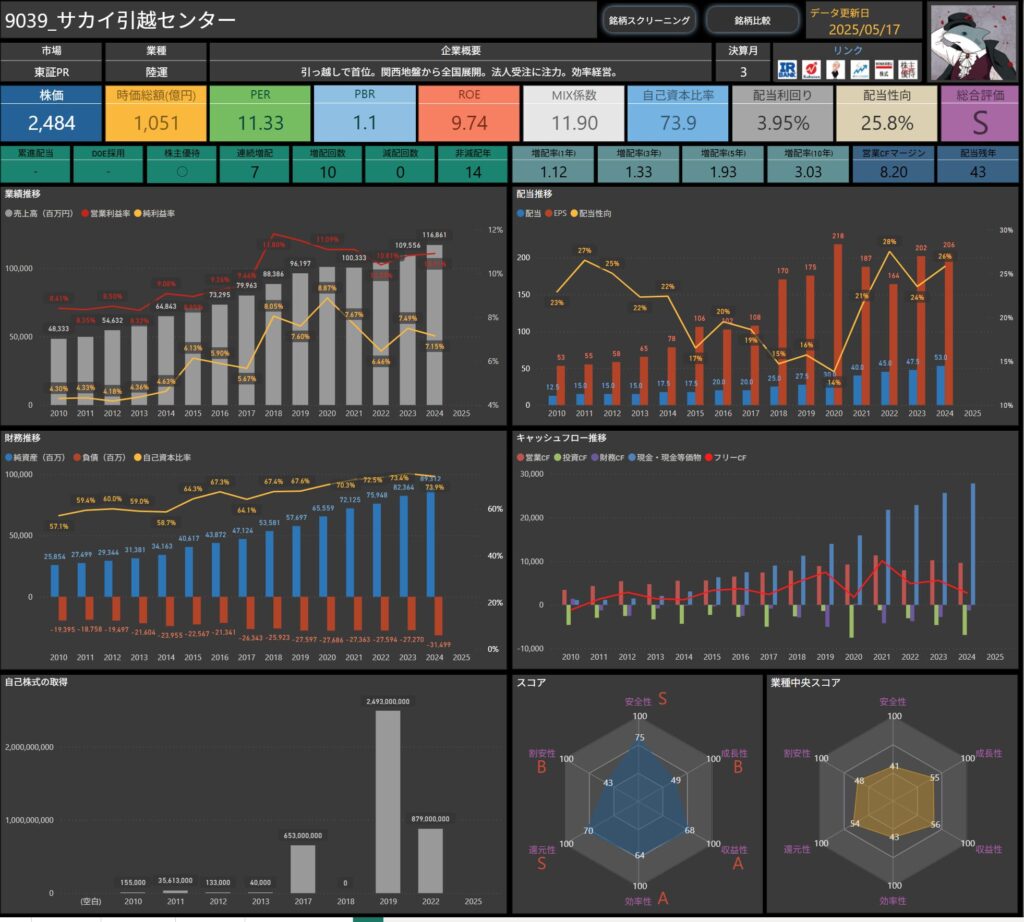Click the 2023 net assets bar labeled 82,364
The height and width of the screenshot is (922, 1024).
[404, 547]
